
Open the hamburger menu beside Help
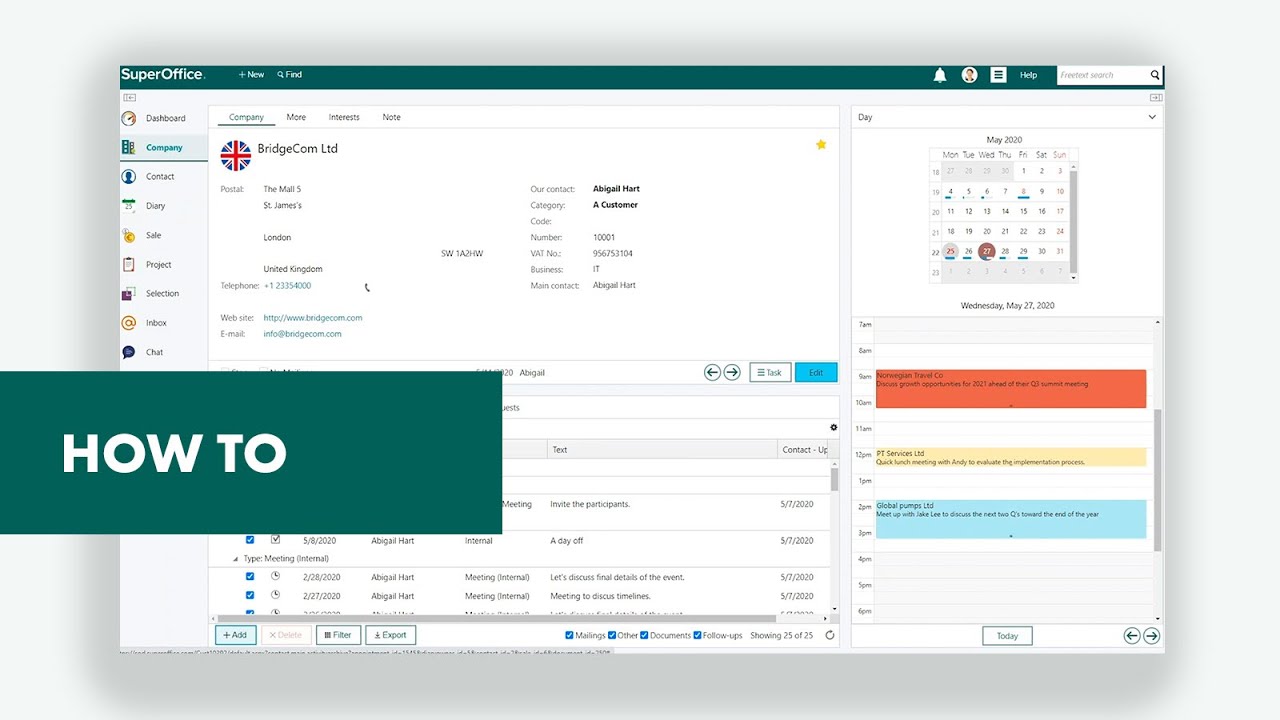(x=998, y=75)
